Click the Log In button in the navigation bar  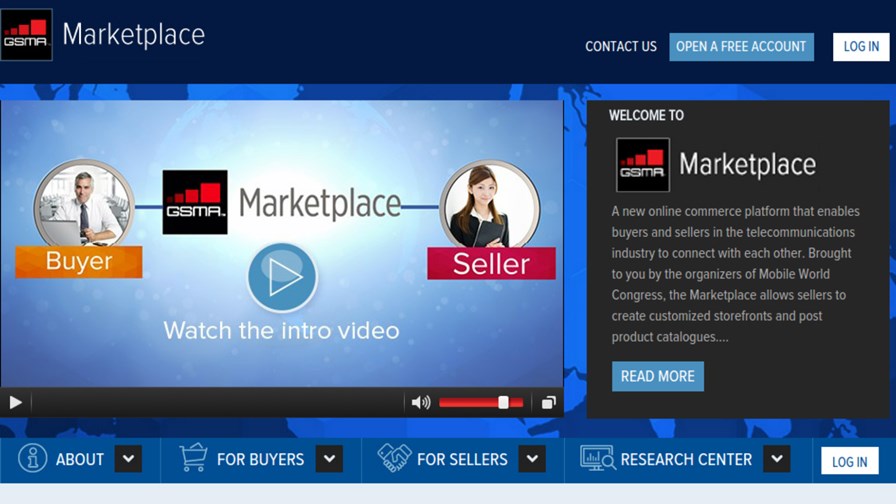(x=850, y=461)
